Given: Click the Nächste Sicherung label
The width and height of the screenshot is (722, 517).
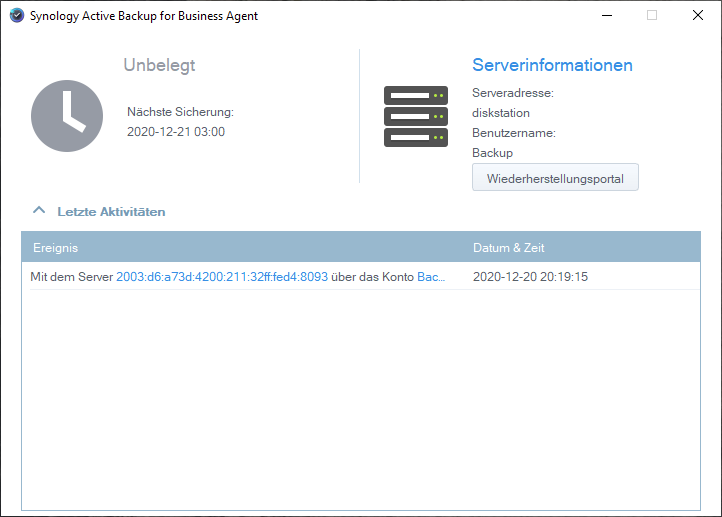Looking at the screenshot, I should (x=180, y=112).
